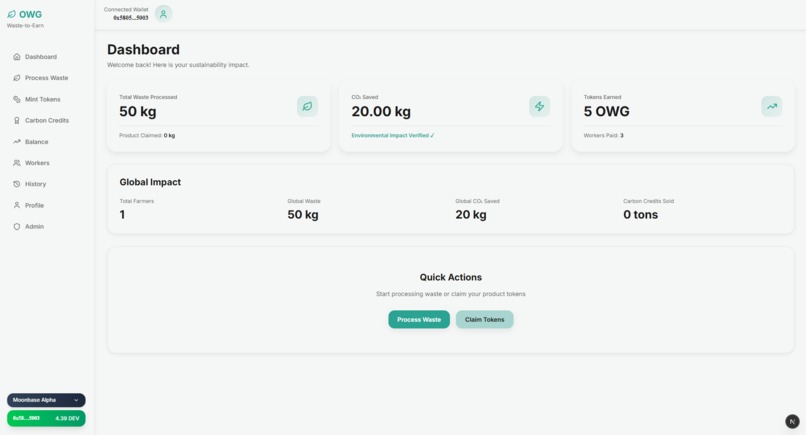Navigate to Carbon Credits
Screen dimensions: 806x435
(x=46, y=120)
